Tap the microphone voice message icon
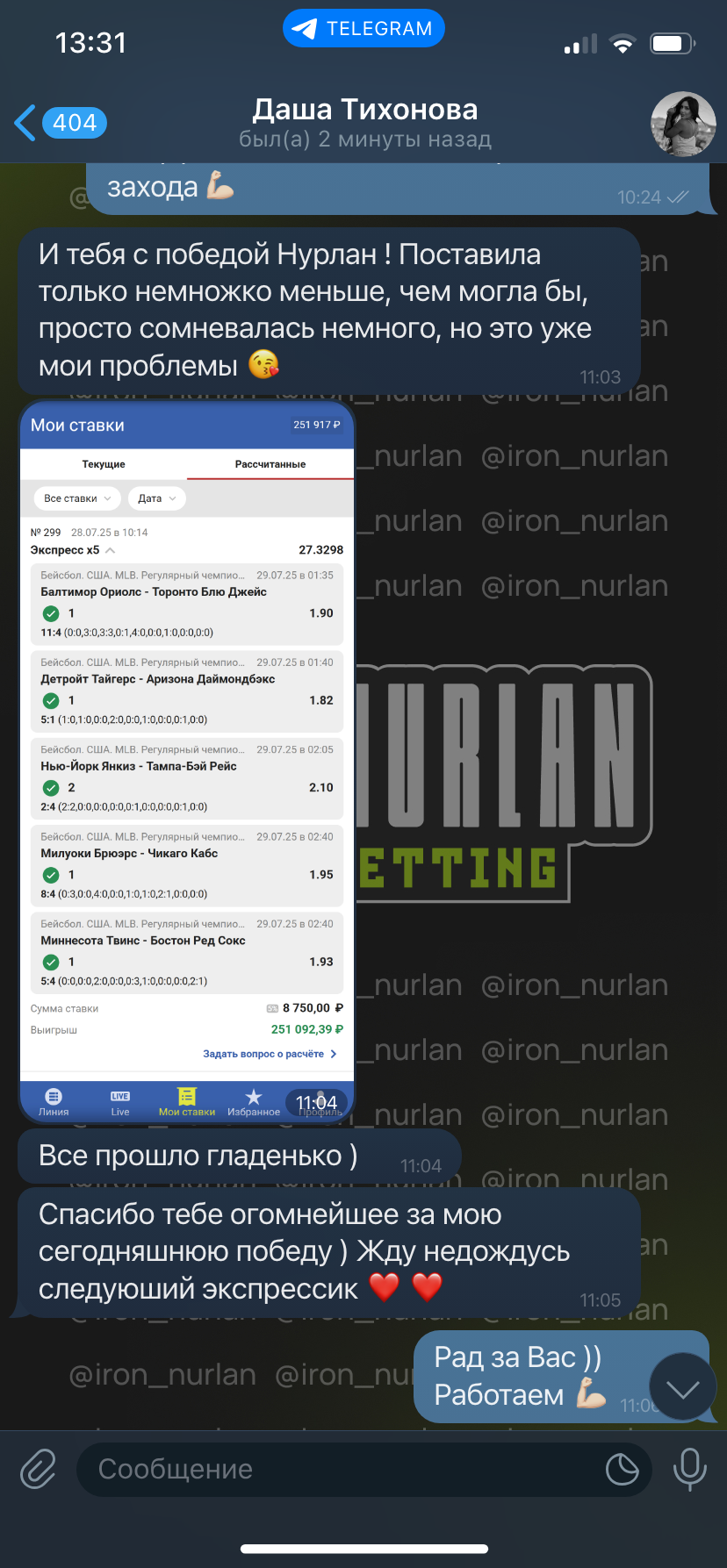This screenshot has height=1568, width=727. pyautogui.click(x=689, y=1469)
